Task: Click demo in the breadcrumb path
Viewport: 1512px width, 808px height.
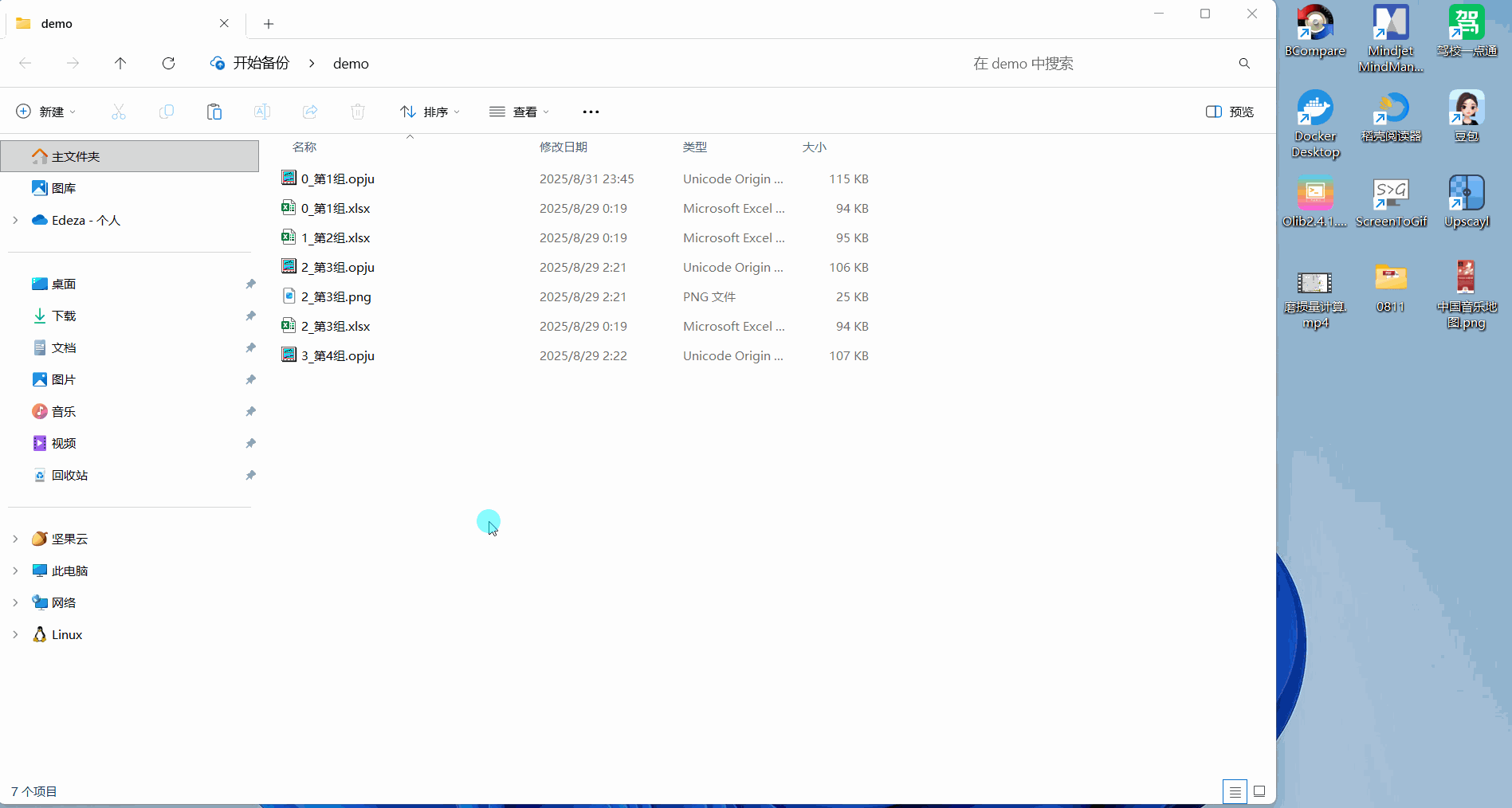Action: [351, 63]
